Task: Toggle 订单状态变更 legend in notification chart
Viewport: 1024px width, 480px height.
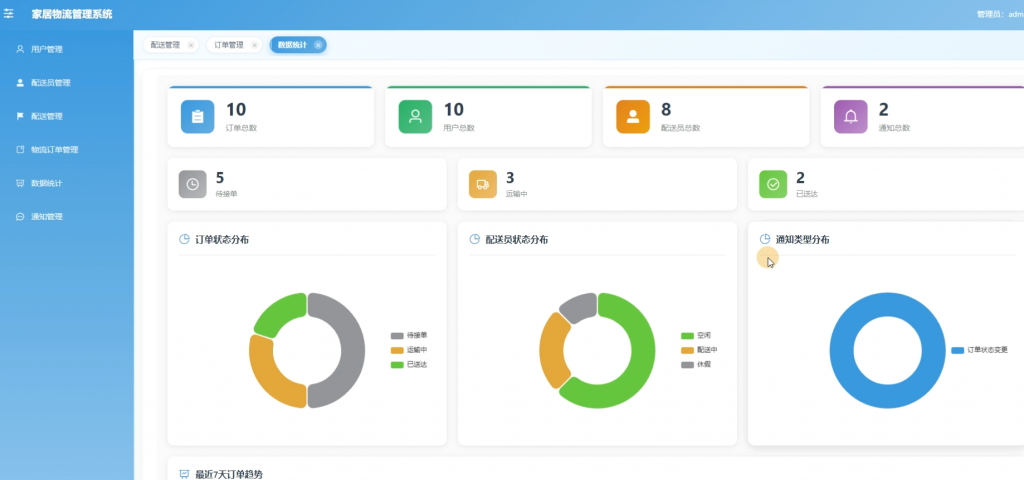Action: [x=980, y=350]
